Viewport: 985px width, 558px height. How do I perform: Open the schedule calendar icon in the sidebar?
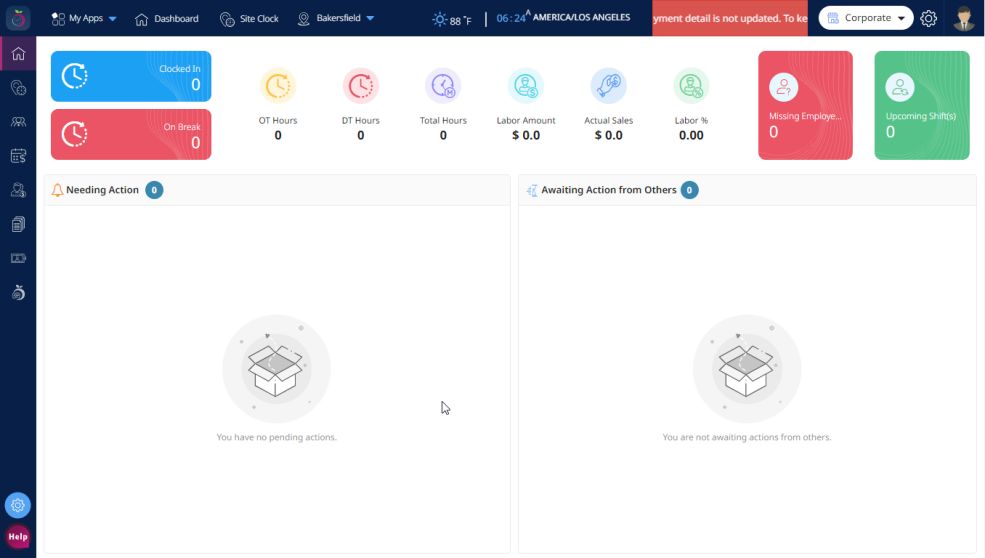click(18, 156)
